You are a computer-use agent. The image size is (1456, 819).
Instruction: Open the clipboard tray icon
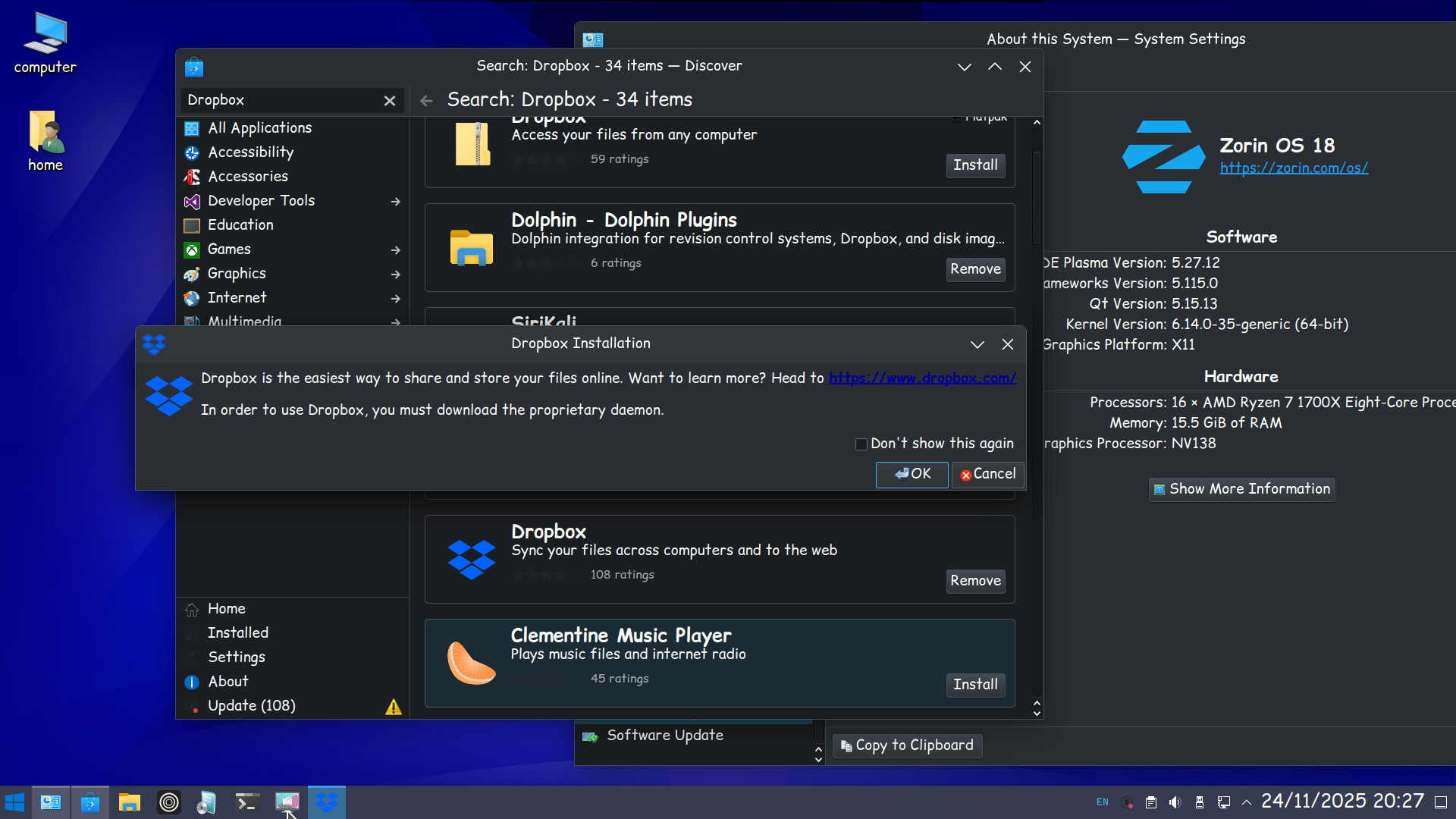tap(1150, 802)
